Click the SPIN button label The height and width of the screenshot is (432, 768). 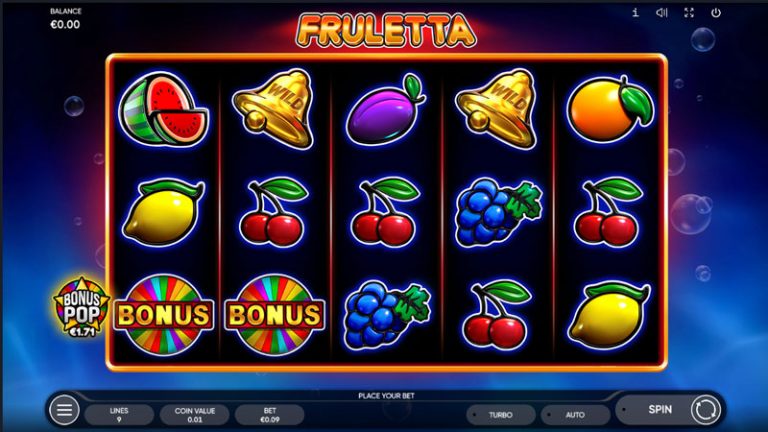click(x=660, y=409)
